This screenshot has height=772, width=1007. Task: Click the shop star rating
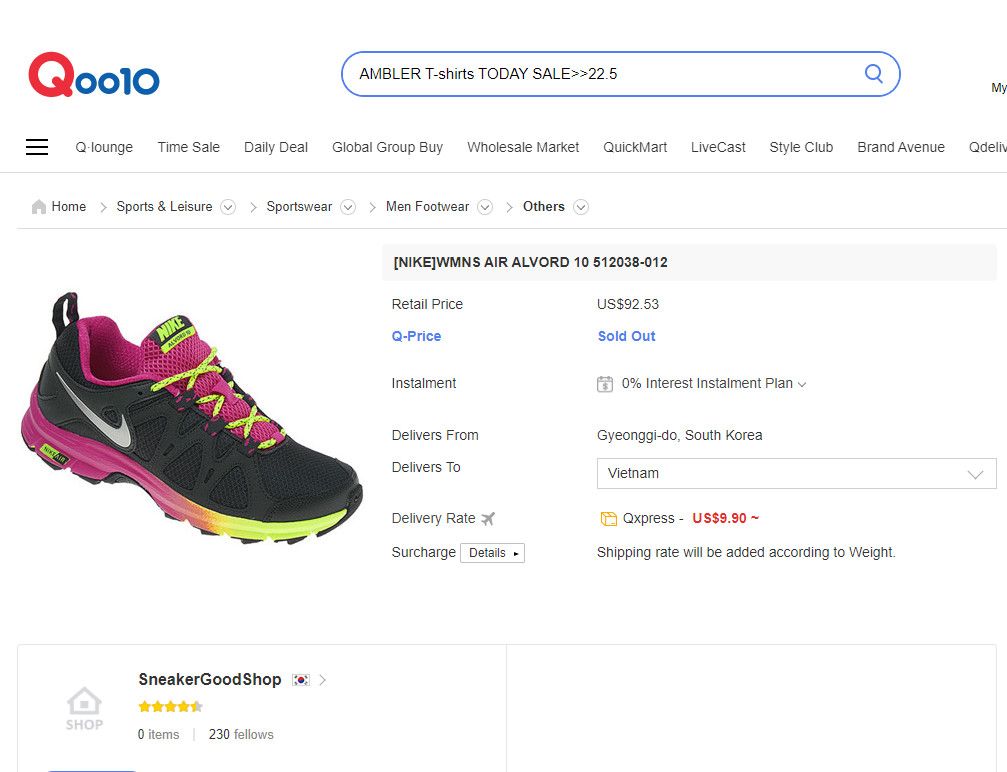click(x=170, y=706)
